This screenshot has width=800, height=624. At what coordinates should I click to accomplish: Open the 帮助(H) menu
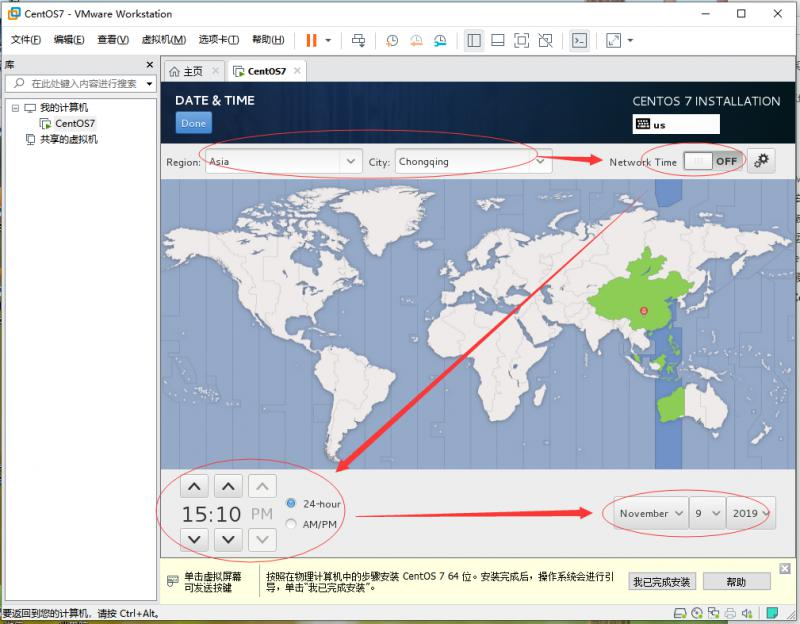coord(268,39)
